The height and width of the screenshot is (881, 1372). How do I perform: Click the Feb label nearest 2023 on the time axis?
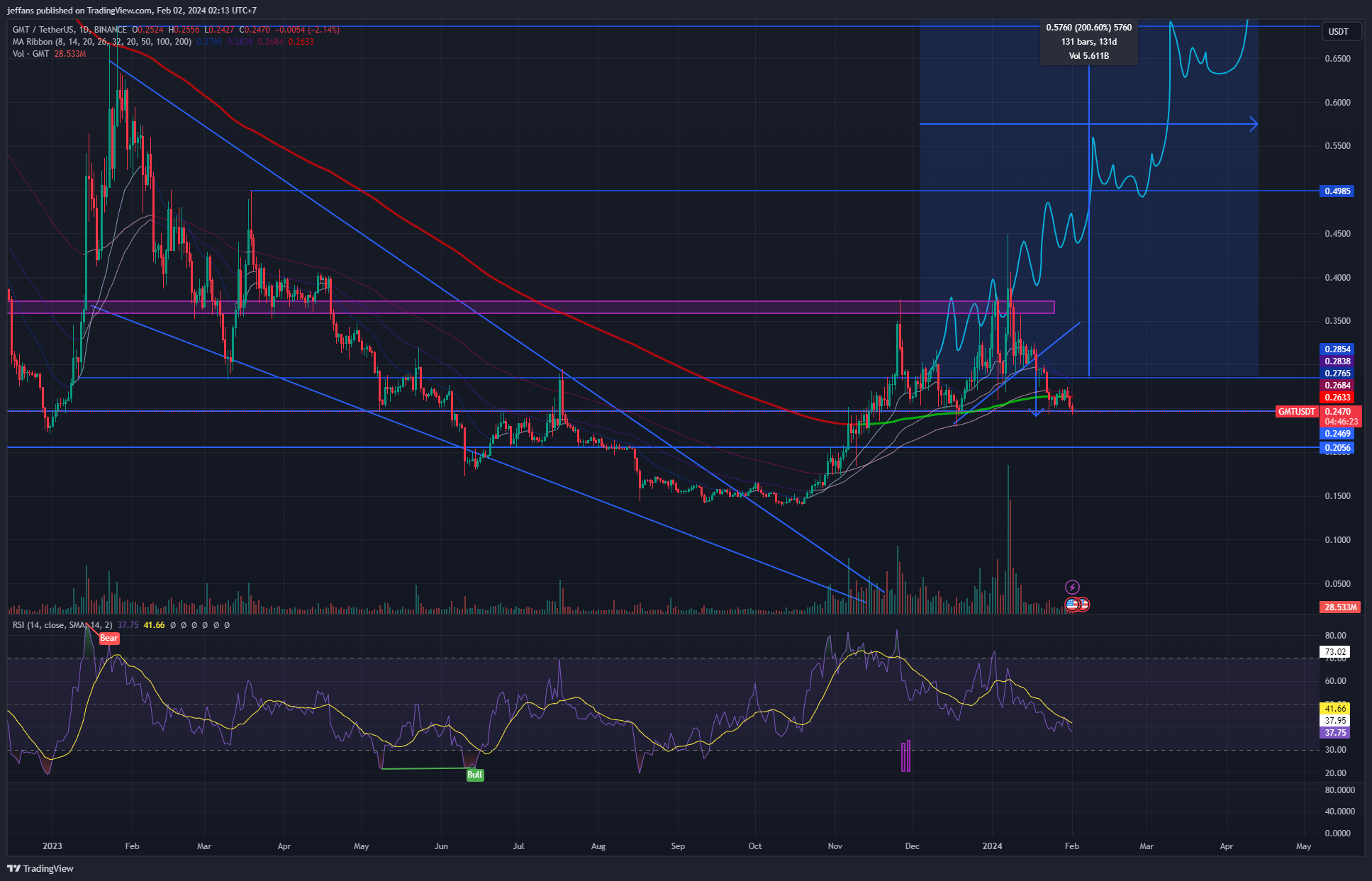point(132,846)
